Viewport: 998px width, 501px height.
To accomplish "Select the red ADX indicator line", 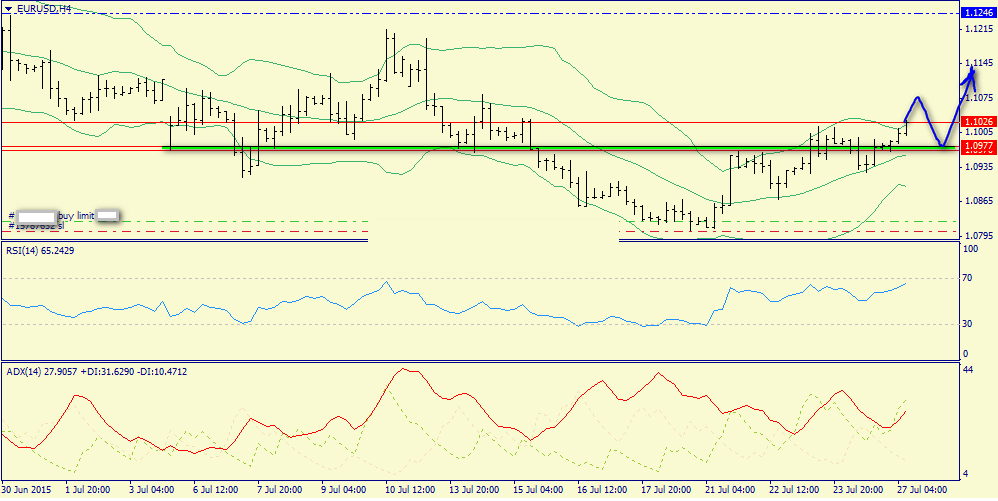I will click(x=400, y=372).
